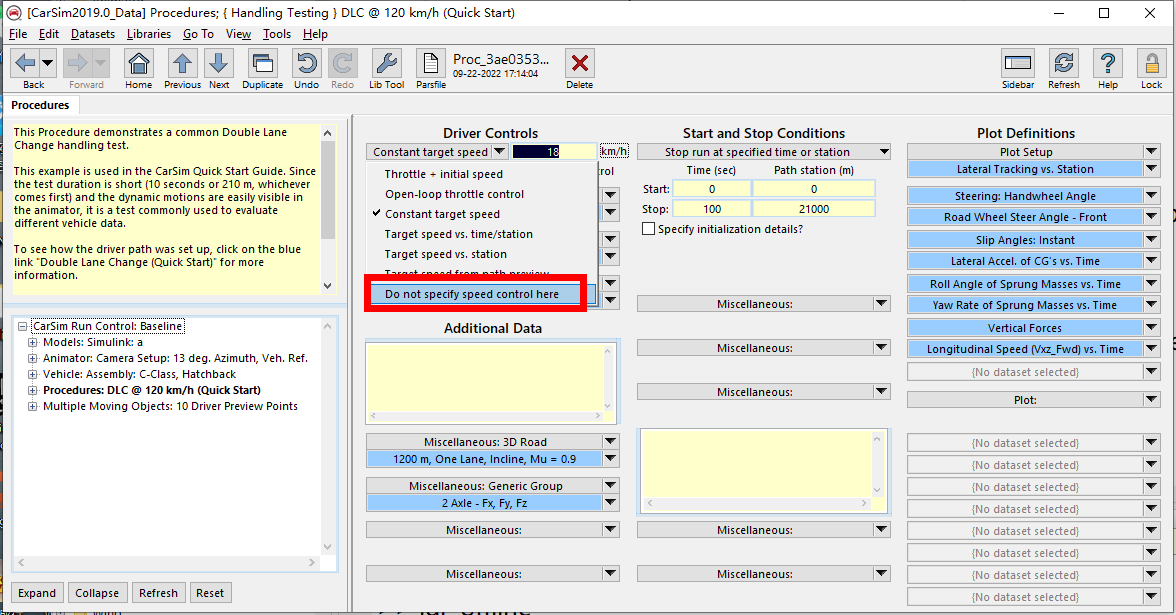1176x615 pixels.
Task: Open Constant target speed dropdown
Action: (437, 152)
